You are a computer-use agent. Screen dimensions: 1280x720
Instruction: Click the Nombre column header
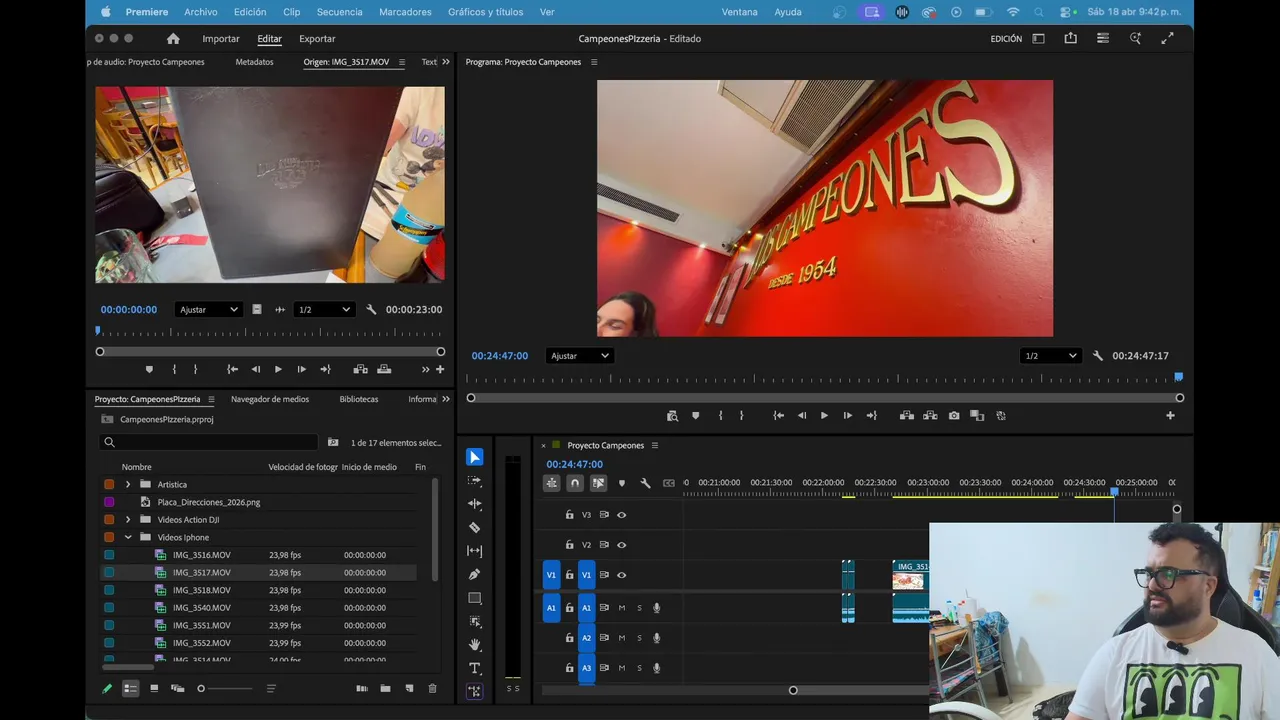point(137,467)
